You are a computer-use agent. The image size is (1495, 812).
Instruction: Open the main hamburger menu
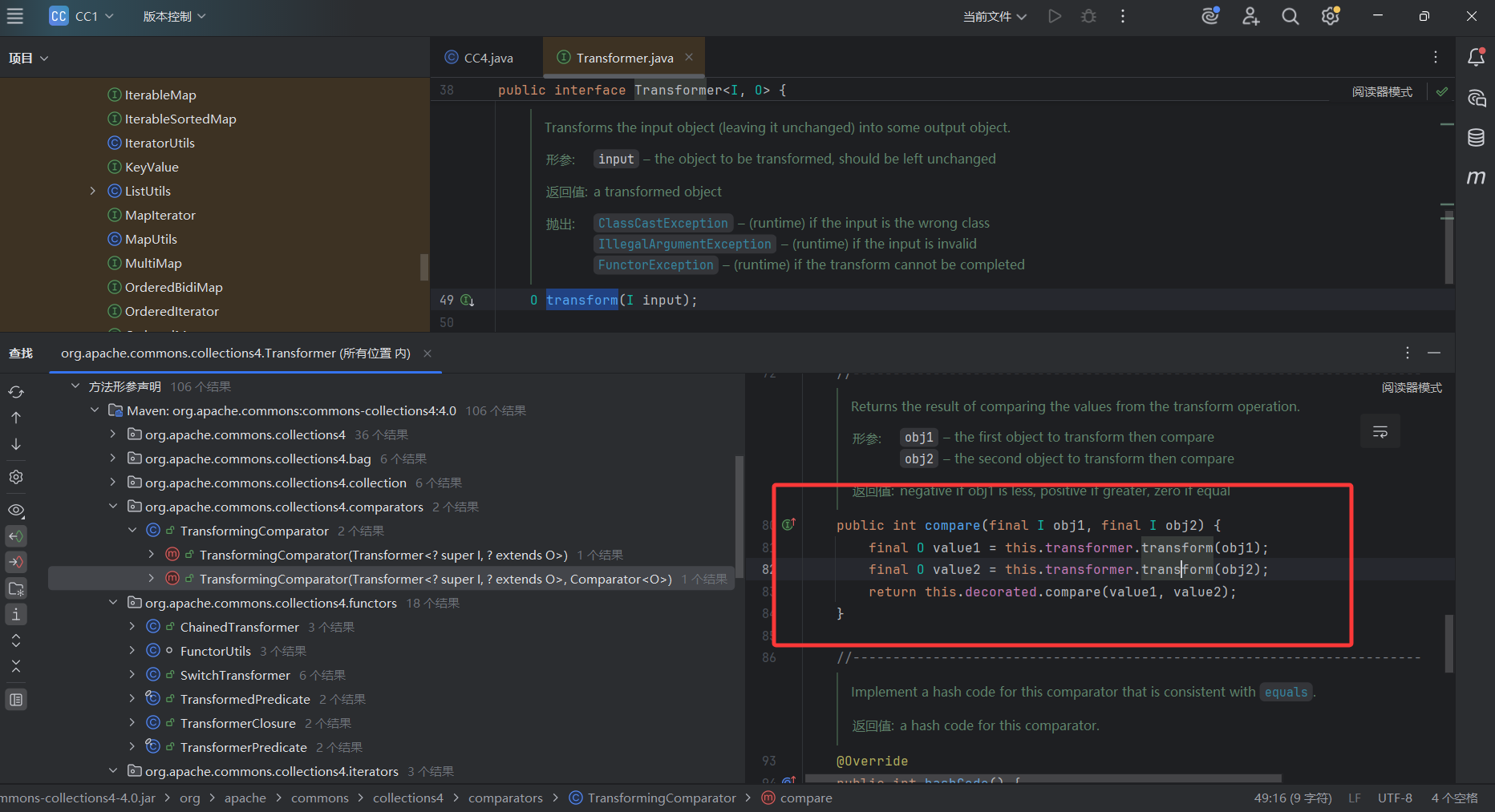tap(15, 16)
